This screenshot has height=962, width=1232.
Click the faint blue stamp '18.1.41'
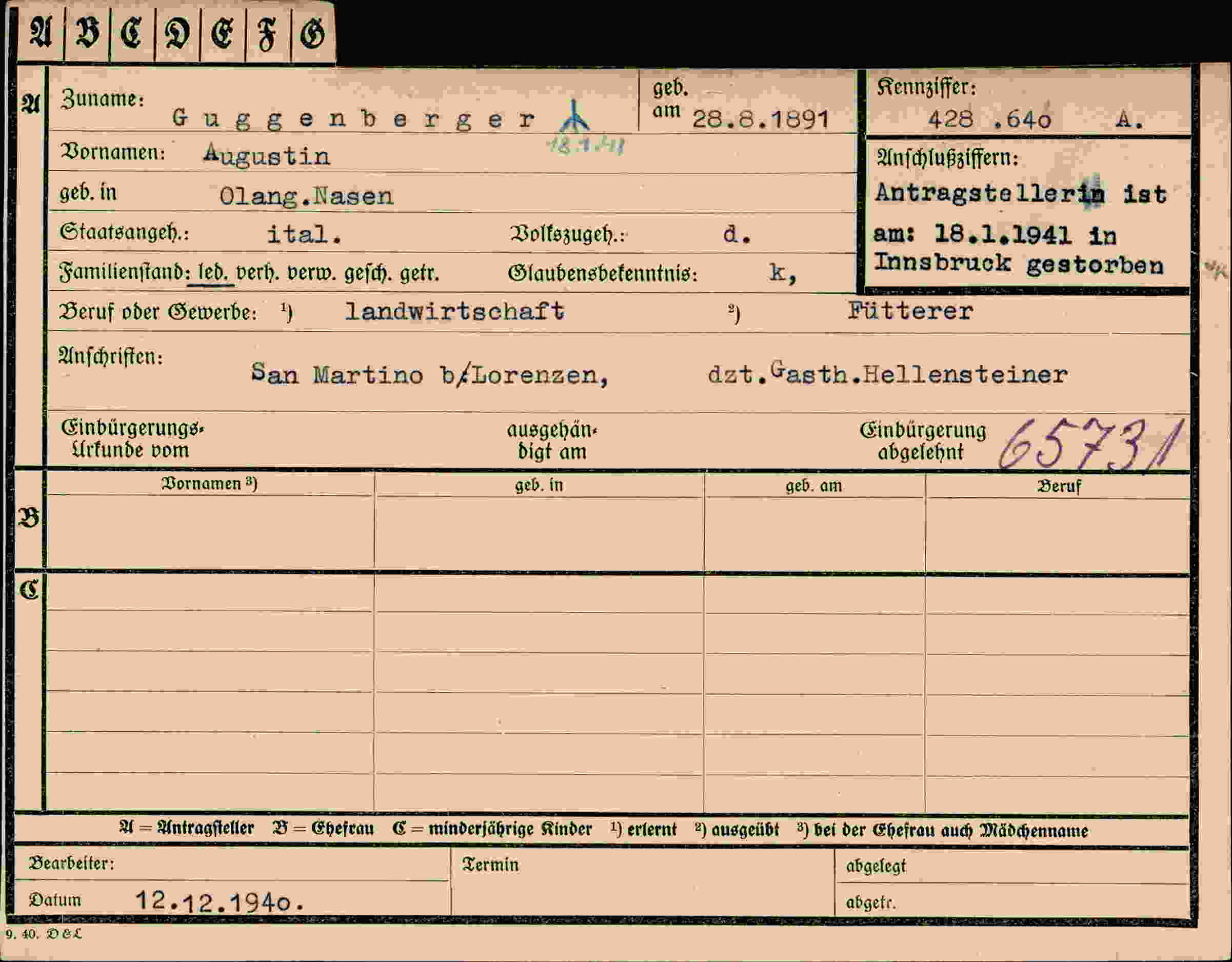[x=587, y=146]
